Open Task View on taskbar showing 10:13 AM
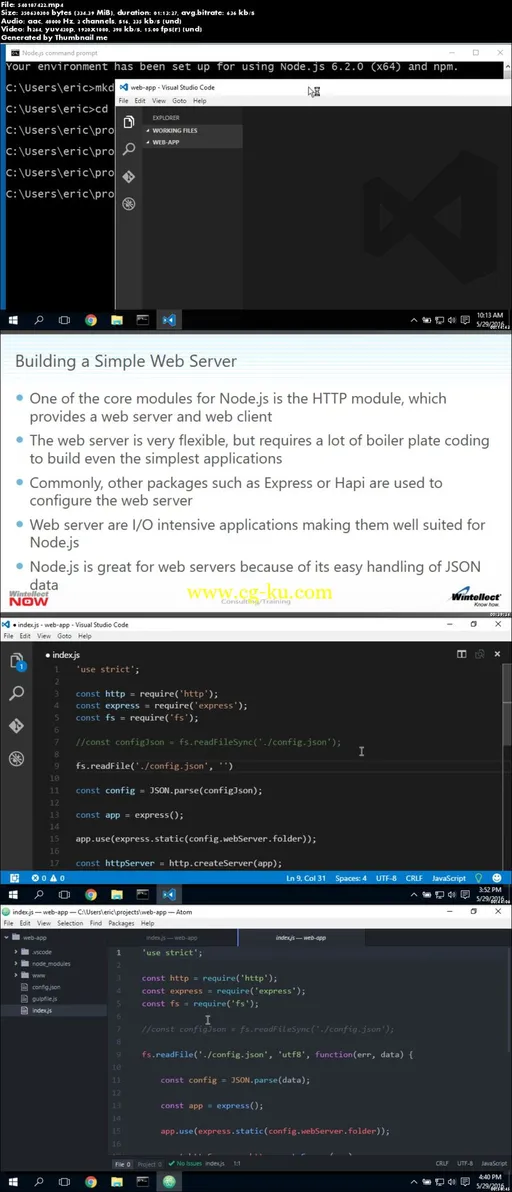 click(x=65, y=320)
